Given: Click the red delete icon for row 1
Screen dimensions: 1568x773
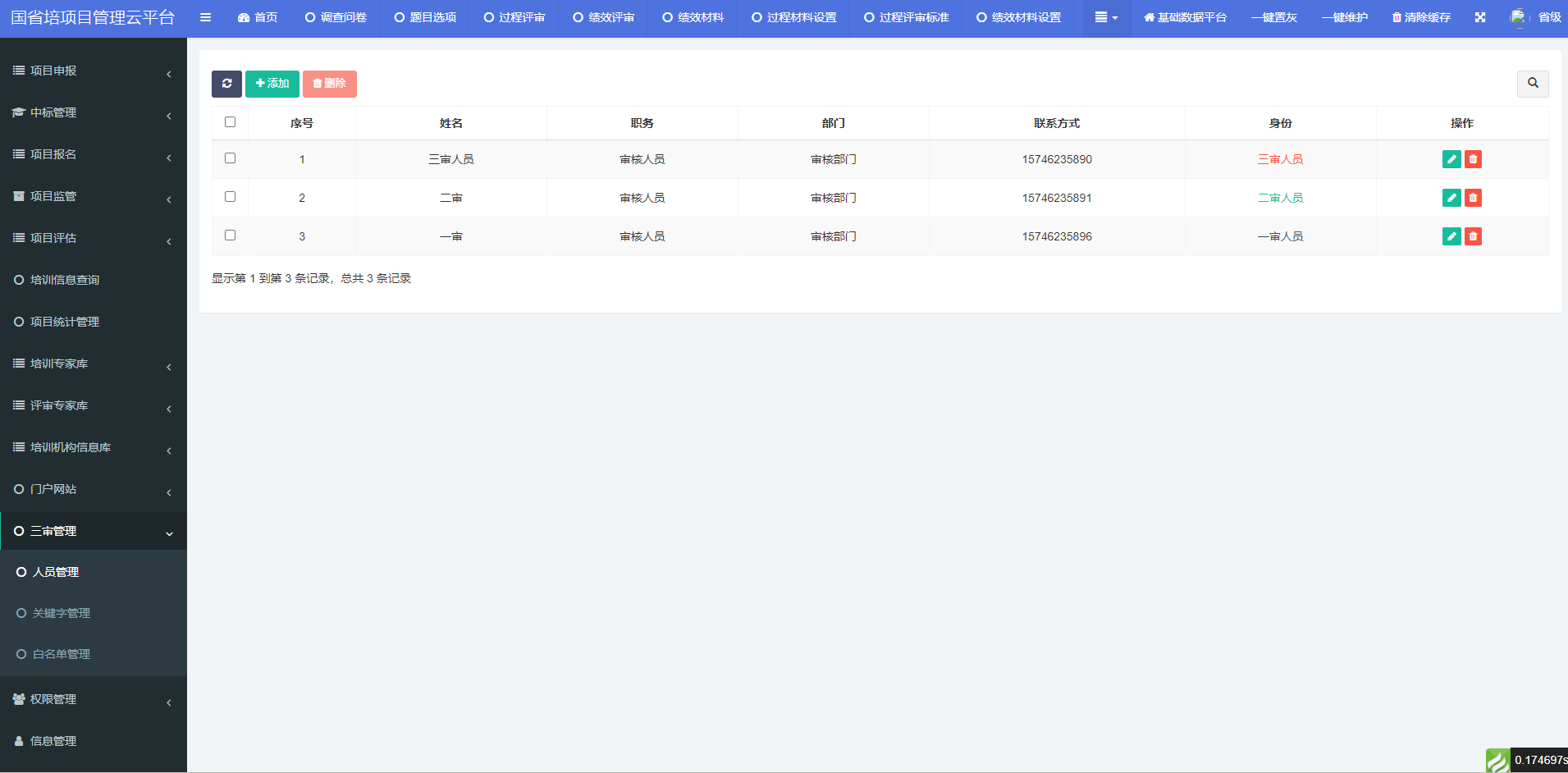Looking at the screenshot, I should tap(1473, 159).
